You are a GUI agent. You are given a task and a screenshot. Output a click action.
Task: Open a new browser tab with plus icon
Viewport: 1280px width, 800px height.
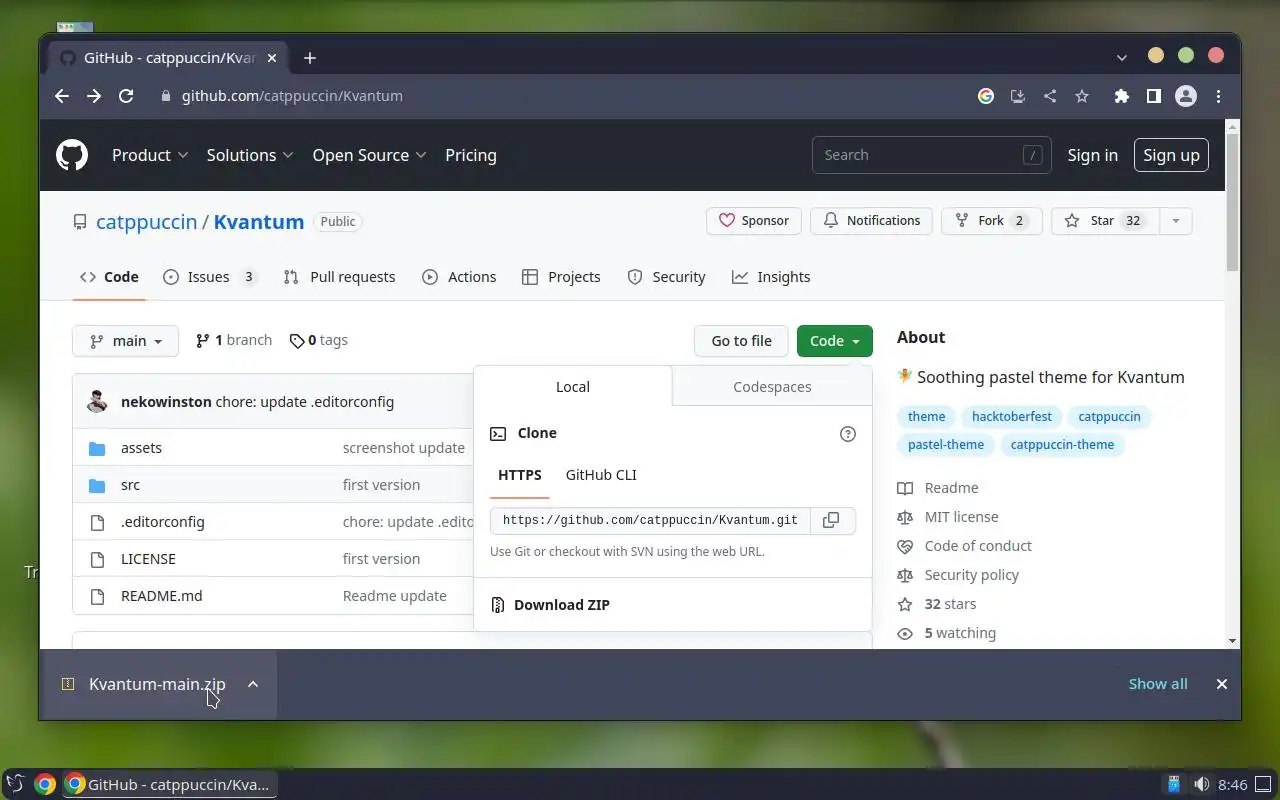[x=310, y=58]
